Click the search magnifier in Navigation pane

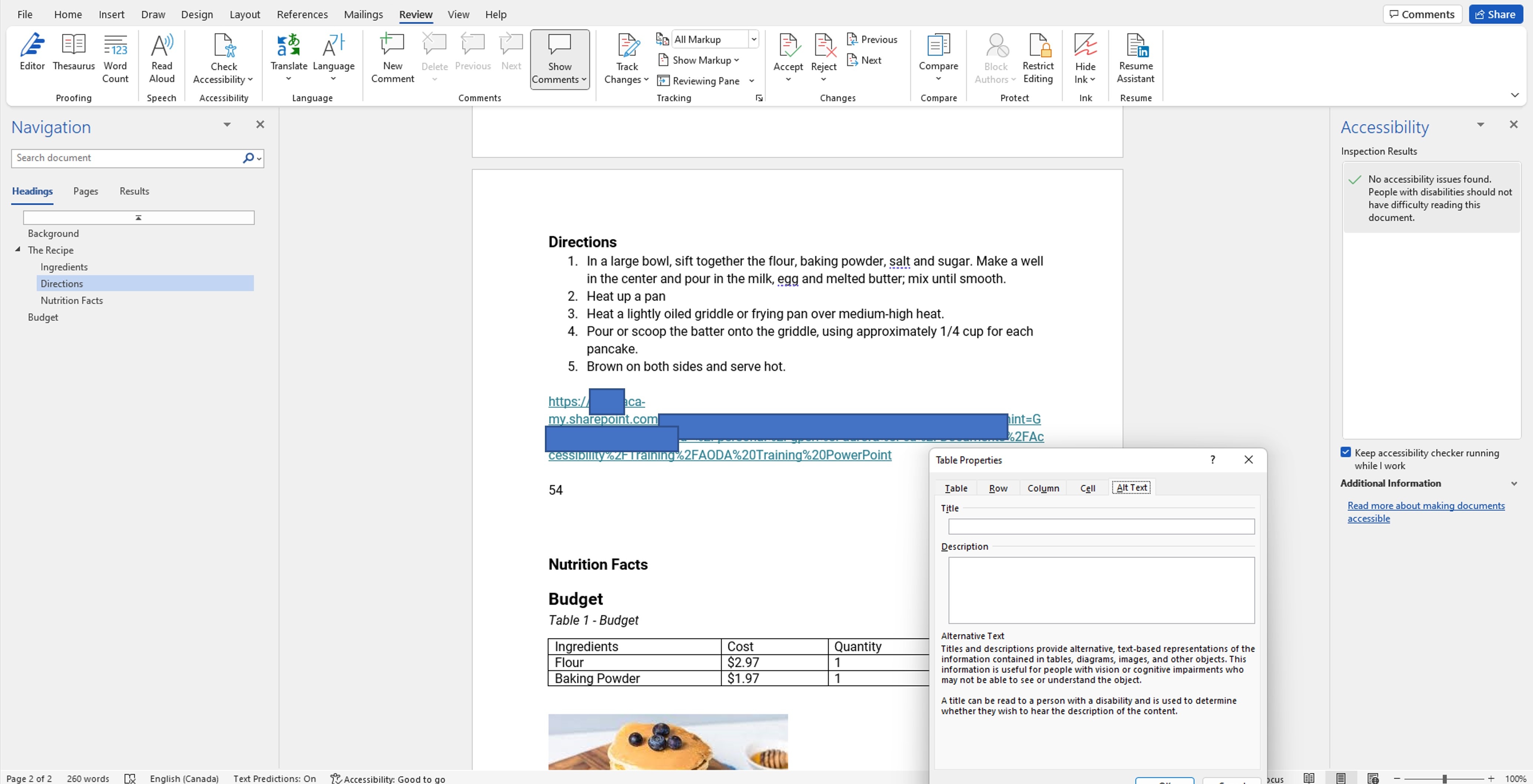tap(248, 158)
